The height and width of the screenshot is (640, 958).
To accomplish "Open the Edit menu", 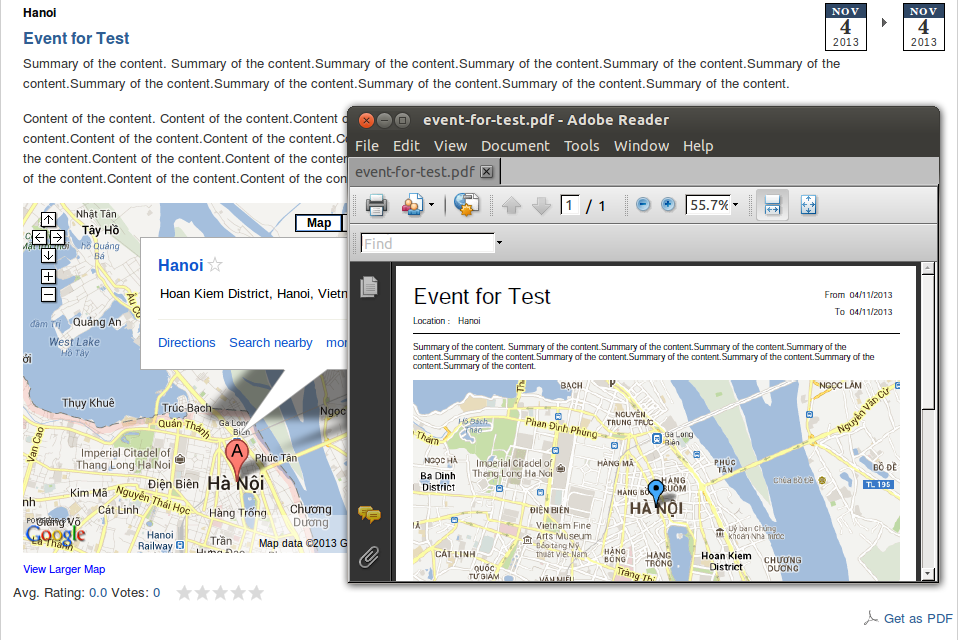I will click(x=406, y=146).
